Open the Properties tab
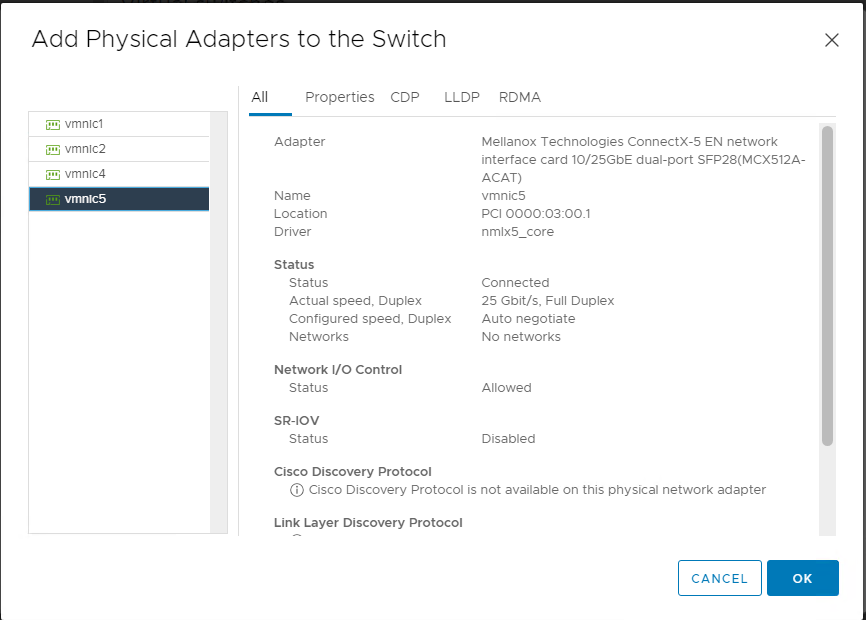The width and height of the screenshot is (866, 620). (x=339, y=97)
